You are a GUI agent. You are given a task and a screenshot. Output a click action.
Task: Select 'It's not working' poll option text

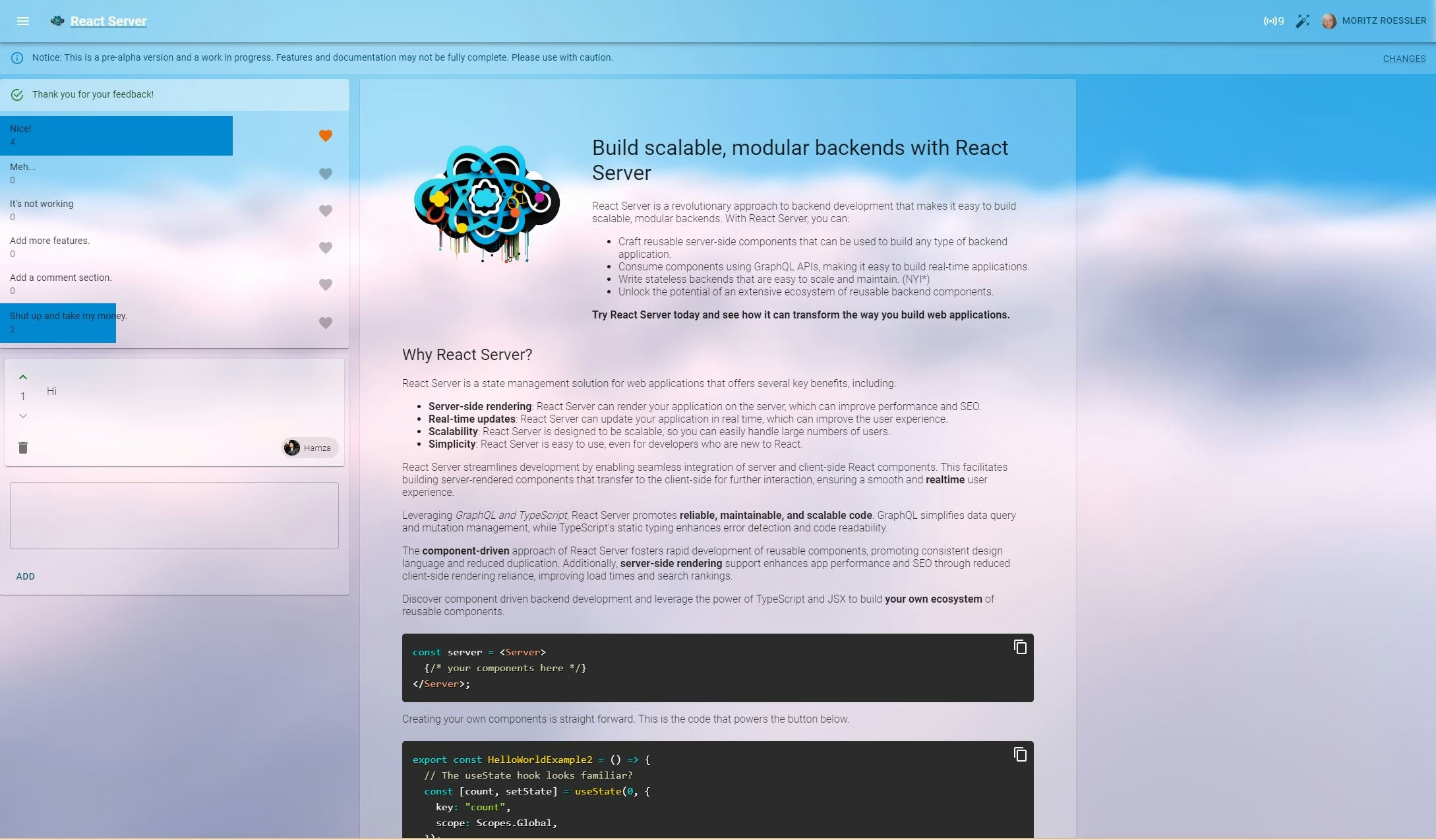point(42,204)
